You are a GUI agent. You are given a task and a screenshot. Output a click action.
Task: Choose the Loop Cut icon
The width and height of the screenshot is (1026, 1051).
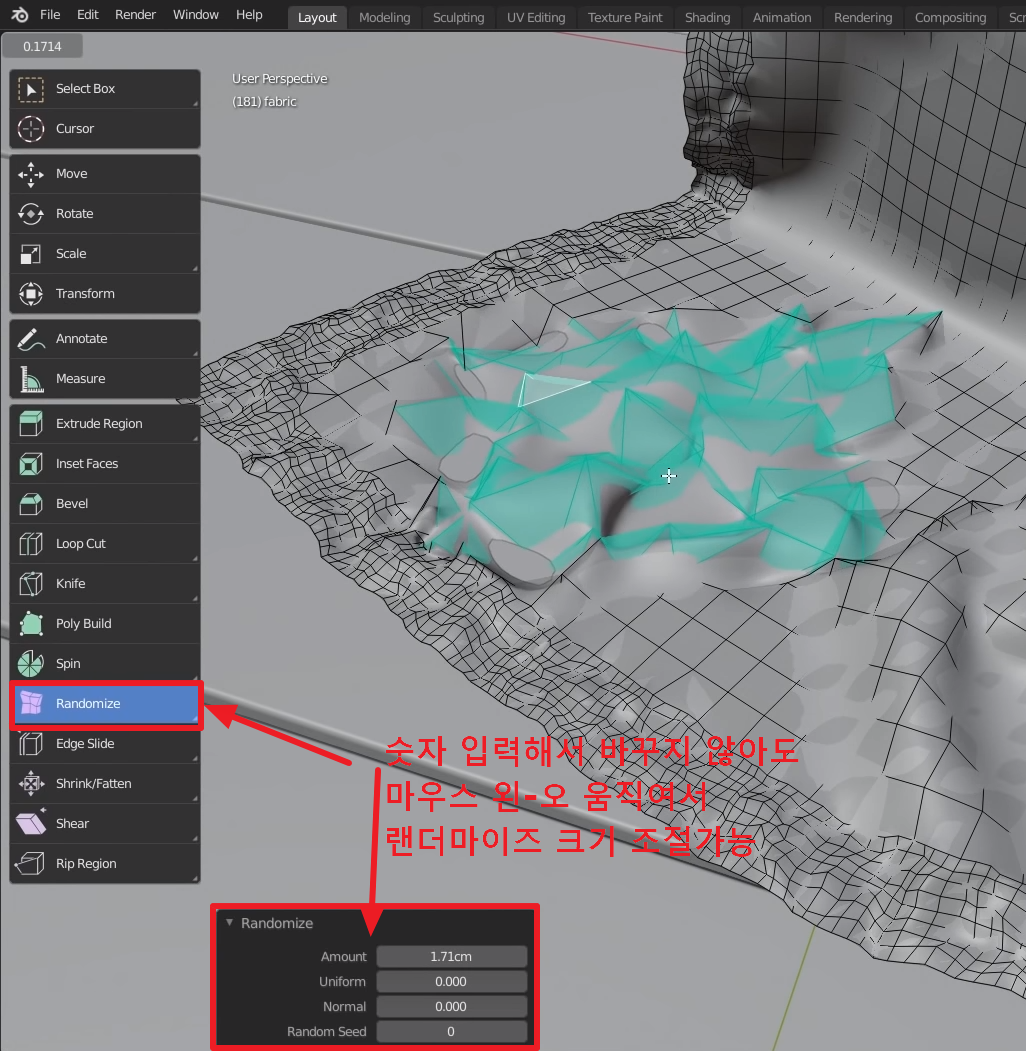pyautogui.click(x=31, y=544)
